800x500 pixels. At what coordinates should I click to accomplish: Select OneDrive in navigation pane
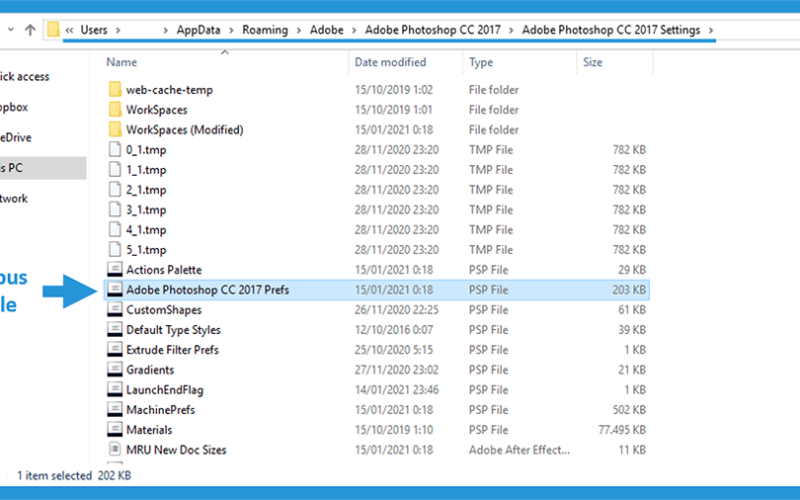(16, 138)
